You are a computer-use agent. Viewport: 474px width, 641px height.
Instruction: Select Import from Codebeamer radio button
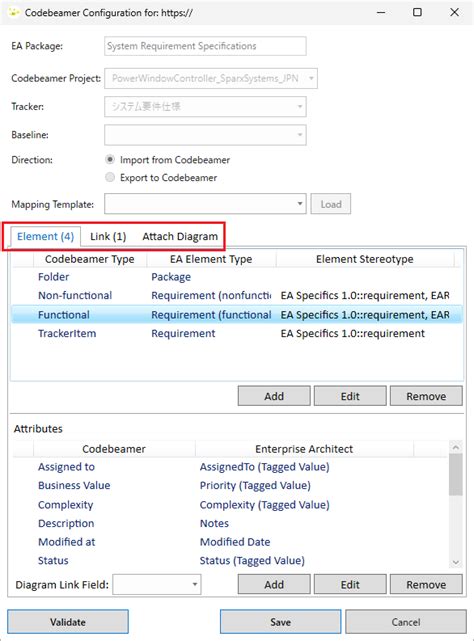110,159
